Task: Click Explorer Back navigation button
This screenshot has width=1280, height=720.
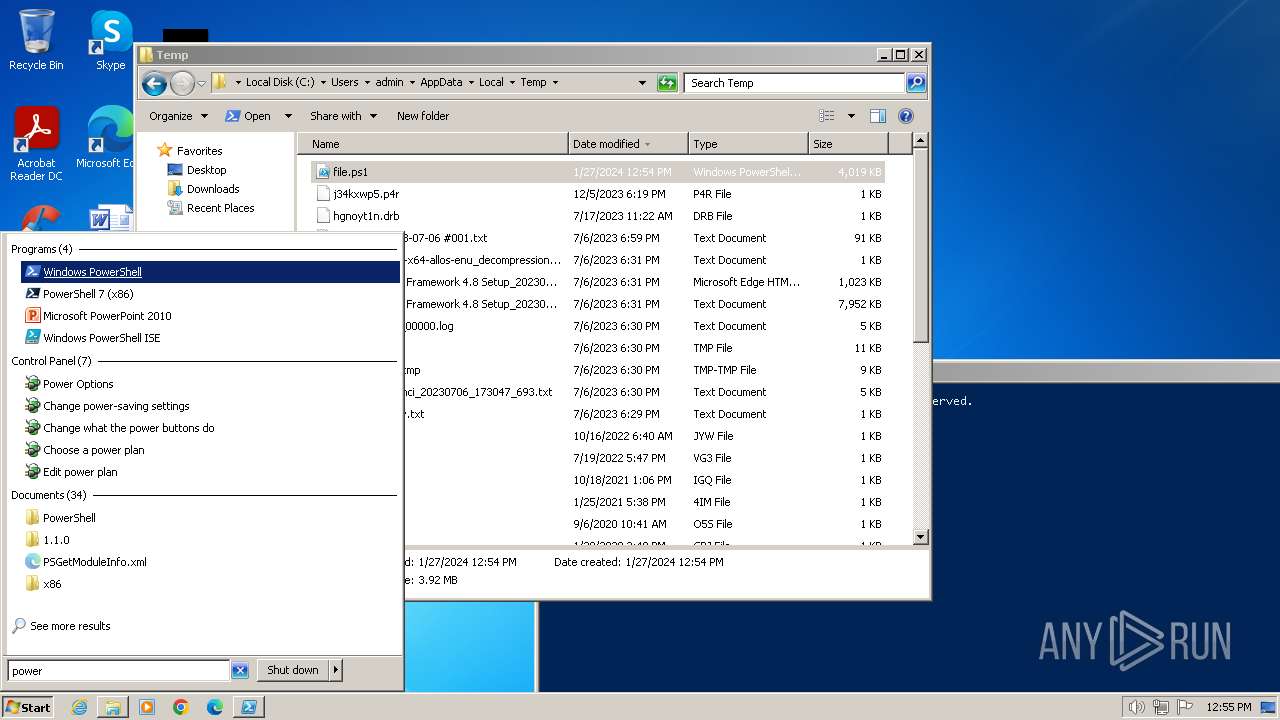Action: 154,83
